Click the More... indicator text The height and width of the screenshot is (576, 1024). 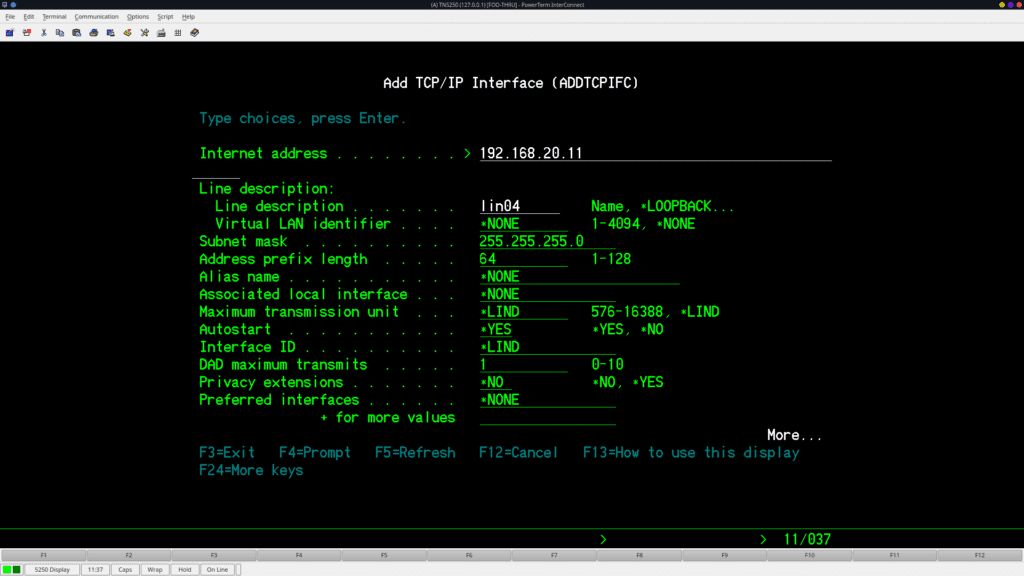tap(794, 435)
